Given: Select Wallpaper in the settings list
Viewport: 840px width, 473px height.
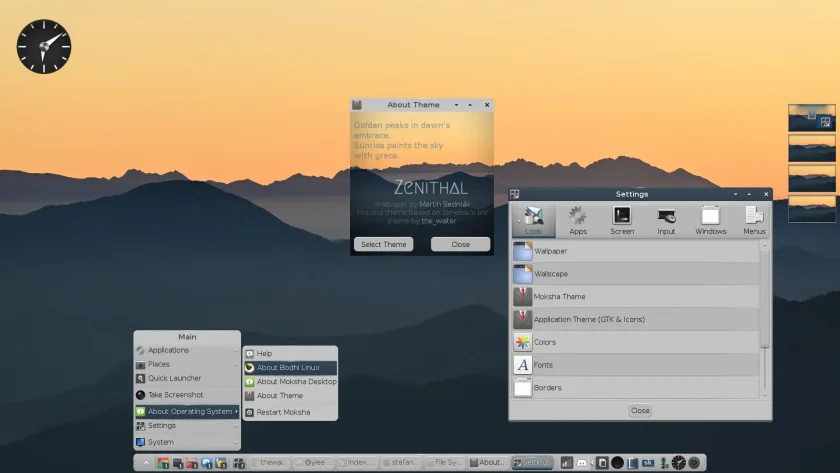Looking at the screenshot, I should pyautogui.click(x=635, y=251).
